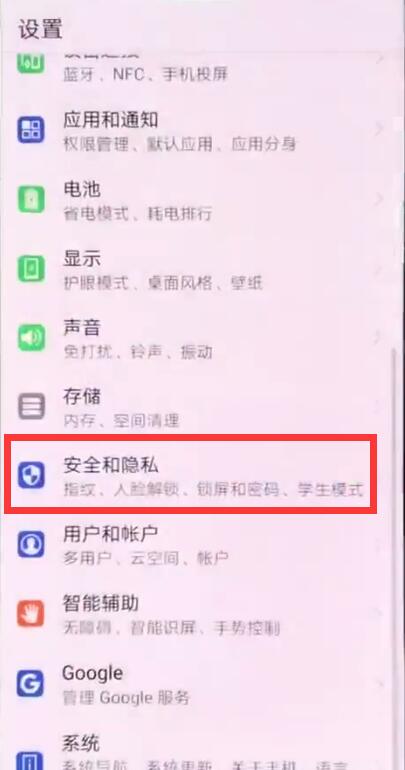Tap the 系统 icon at bottom
The width and height of the screenshot is (405, 770).
click(x=31, y=759)
